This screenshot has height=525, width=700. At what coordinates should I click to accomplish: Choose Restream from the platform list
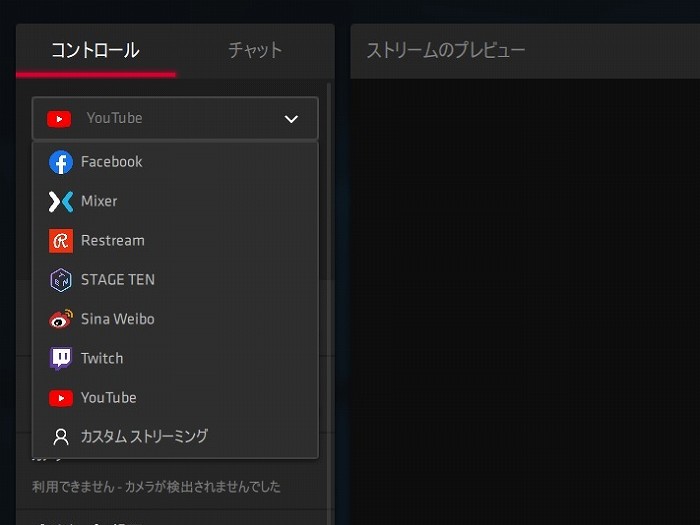pos(175,241)
